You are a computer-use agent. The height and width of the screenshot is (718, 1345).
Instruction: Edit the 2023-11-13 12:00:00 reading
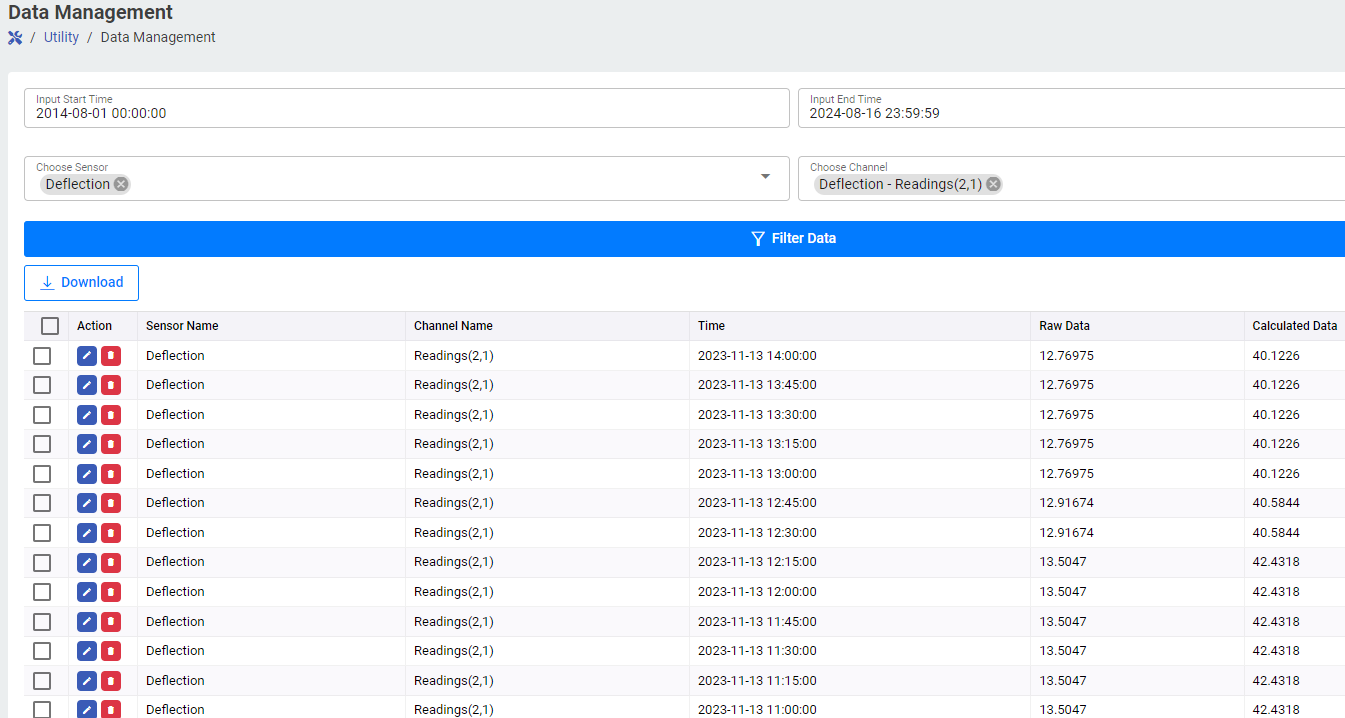(x=87, y=592)
